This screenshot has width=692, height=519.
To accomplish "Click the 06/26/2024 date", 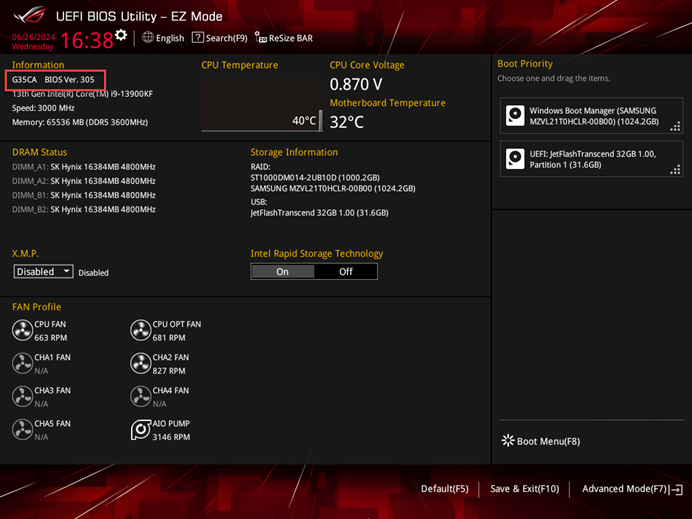I will point(34,37).
